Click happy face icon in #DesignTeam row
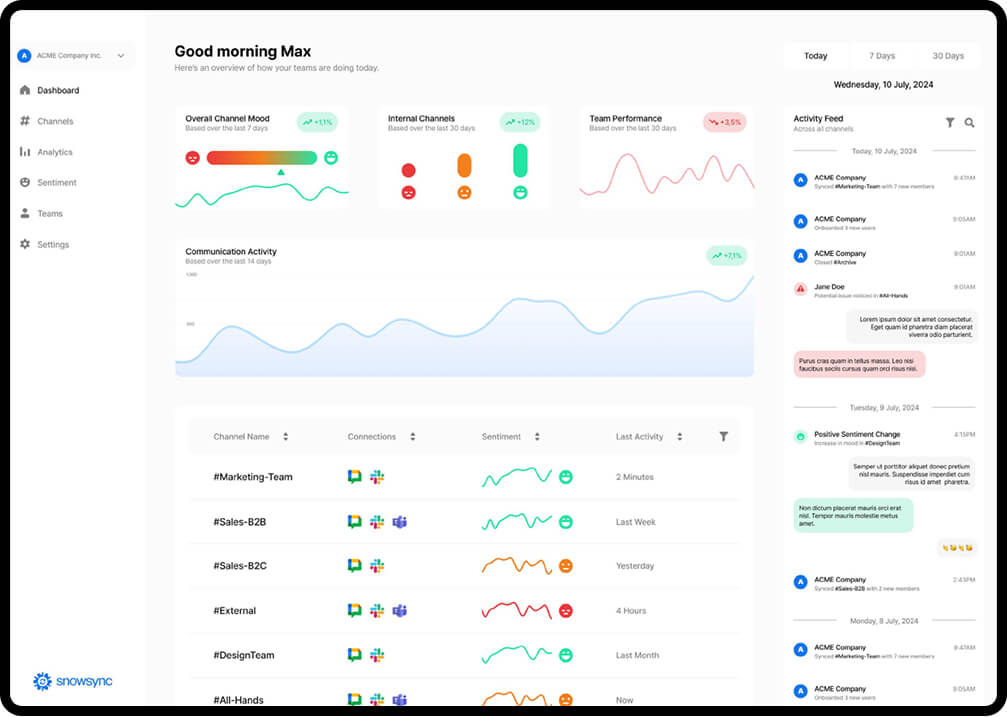The width and height of the screenshot is (1007, 717). pyautogui.click(x=565, y=656)
